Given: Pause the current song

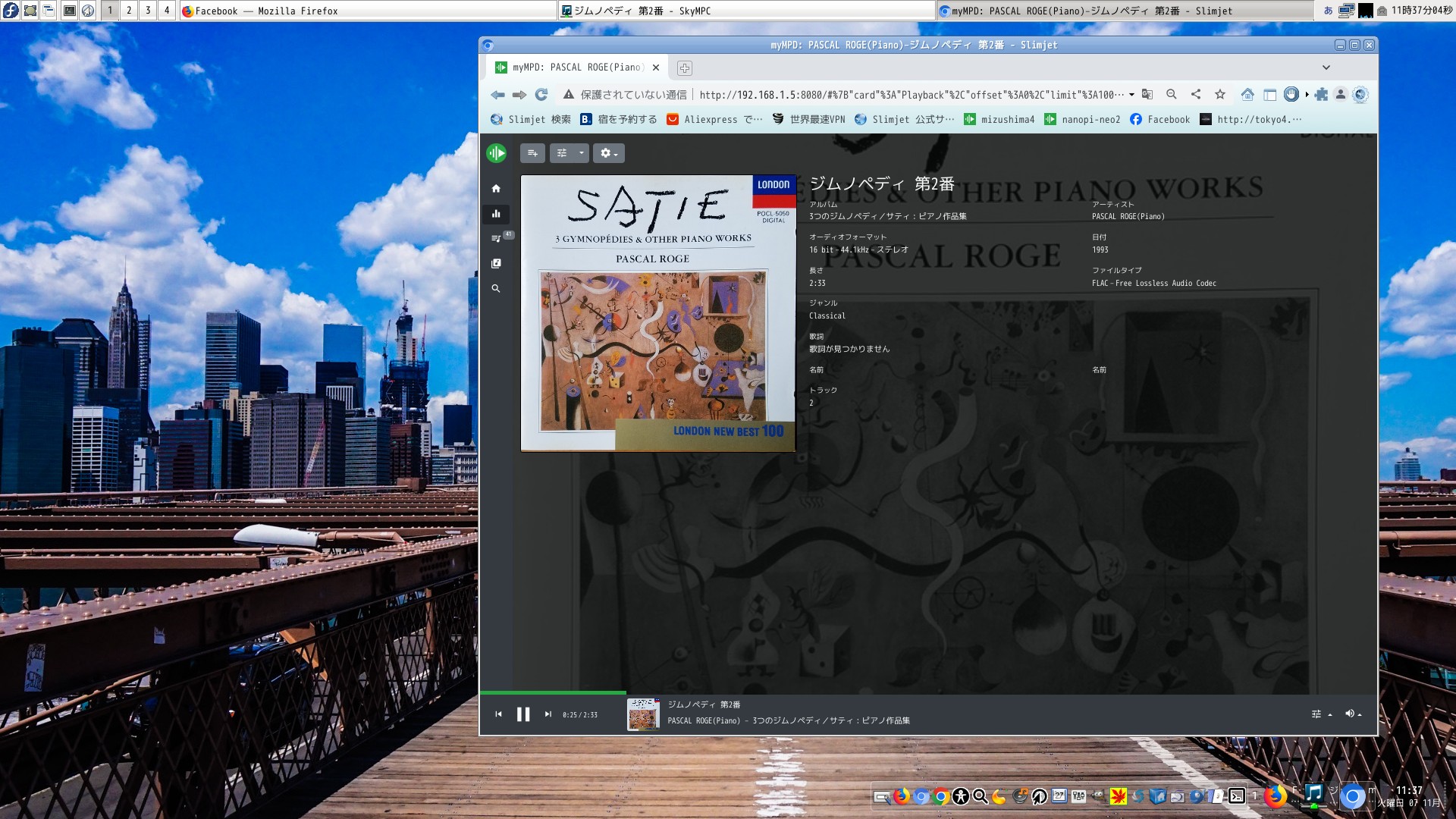Looking at the screenshot, I should tap(523, 714).
